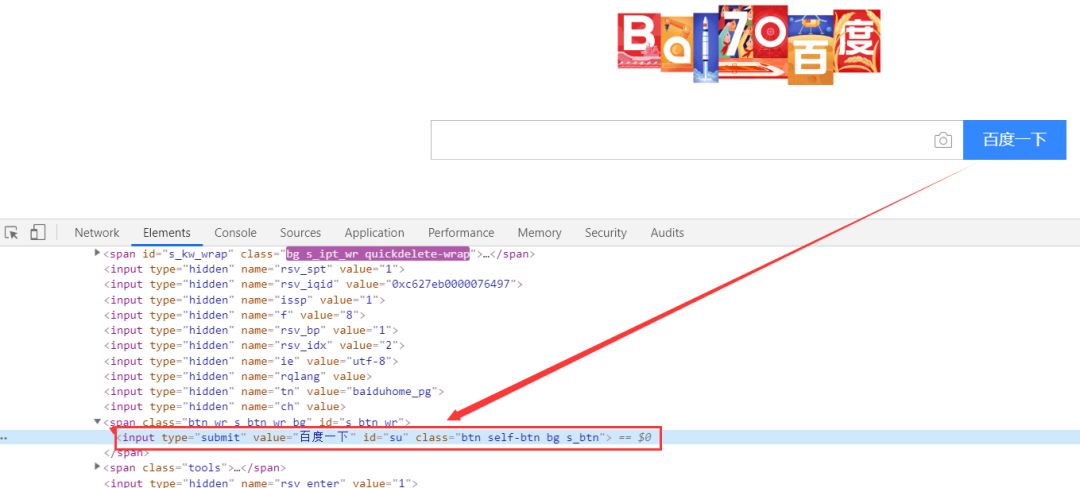Select the issp hidden input line
Image resolution: width=1080 pixels, height=488 pixels.
tap(245, 300)
